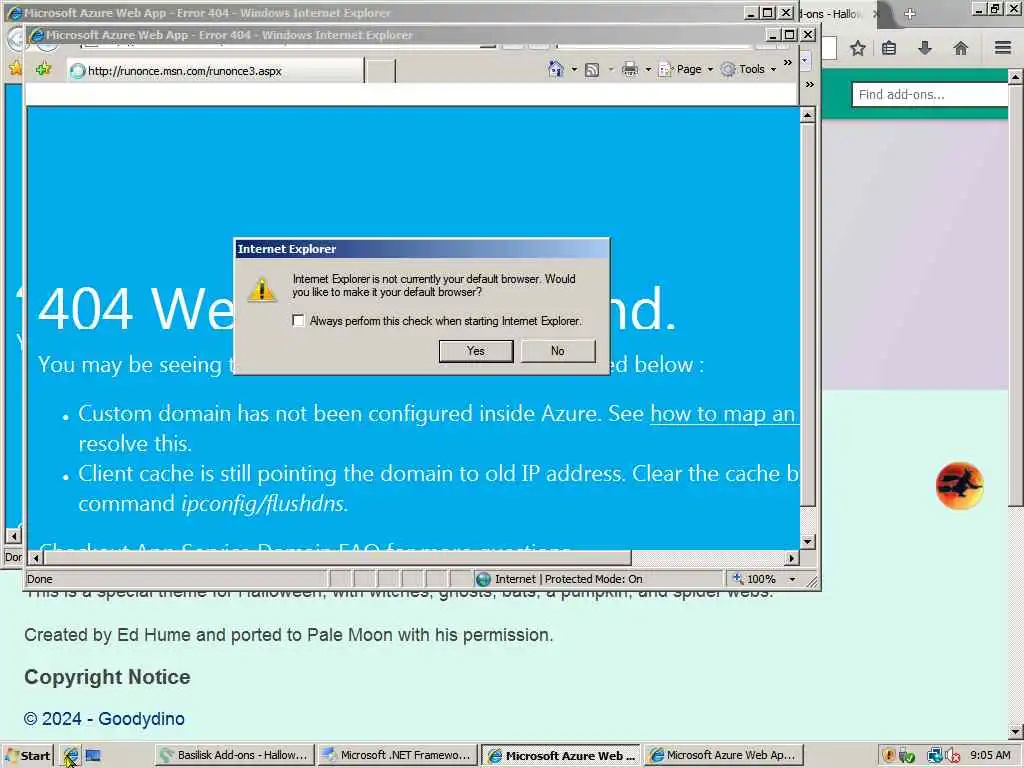Click the Basilisk page scrollbar thumb

click(1016, 295)
